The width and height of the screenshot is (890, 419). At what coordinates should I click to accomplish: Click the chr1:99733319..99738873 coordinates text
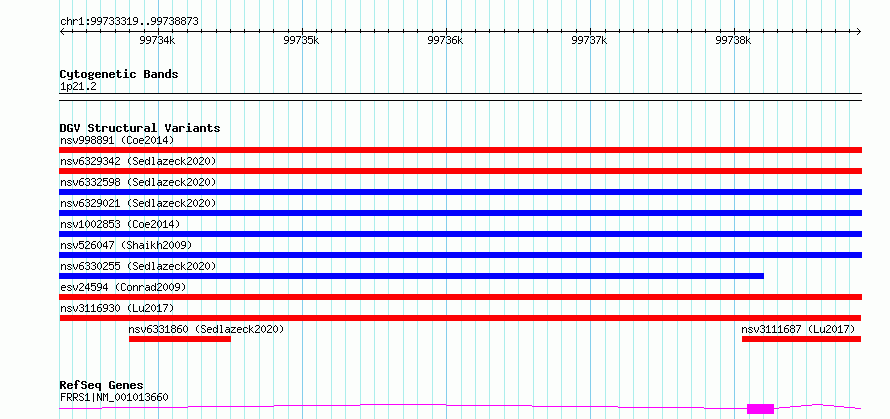click(x=129, y=22)
